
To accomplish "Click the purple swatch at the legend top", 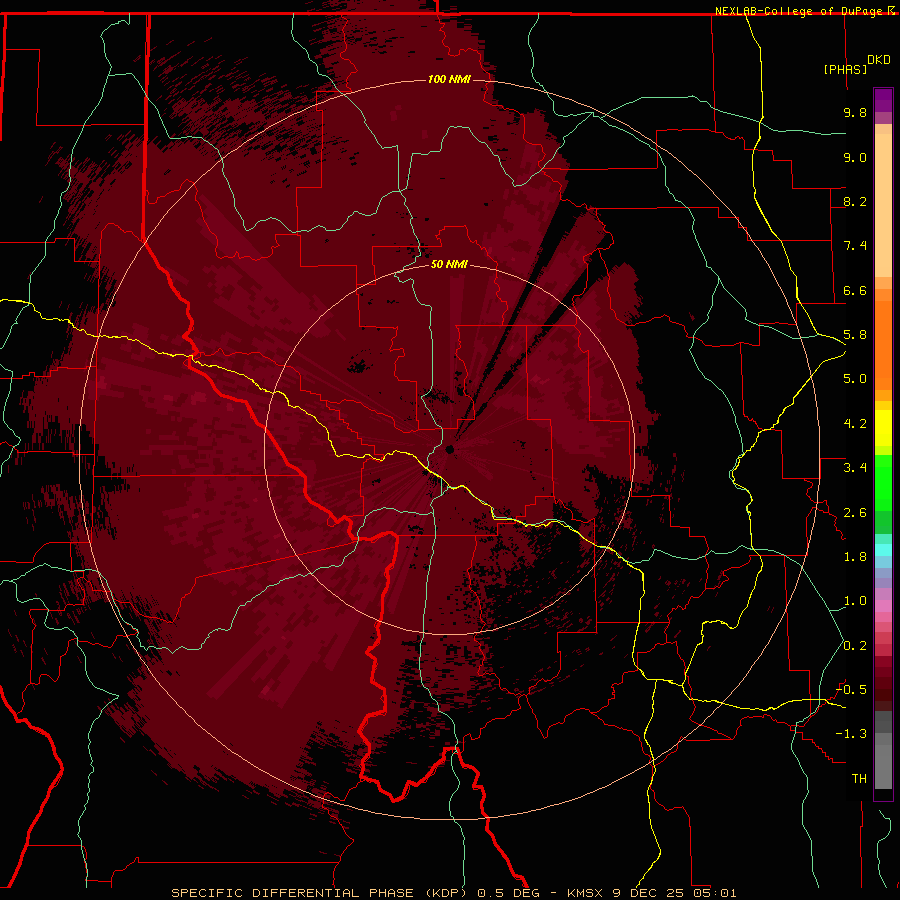I will click(883, 100).
